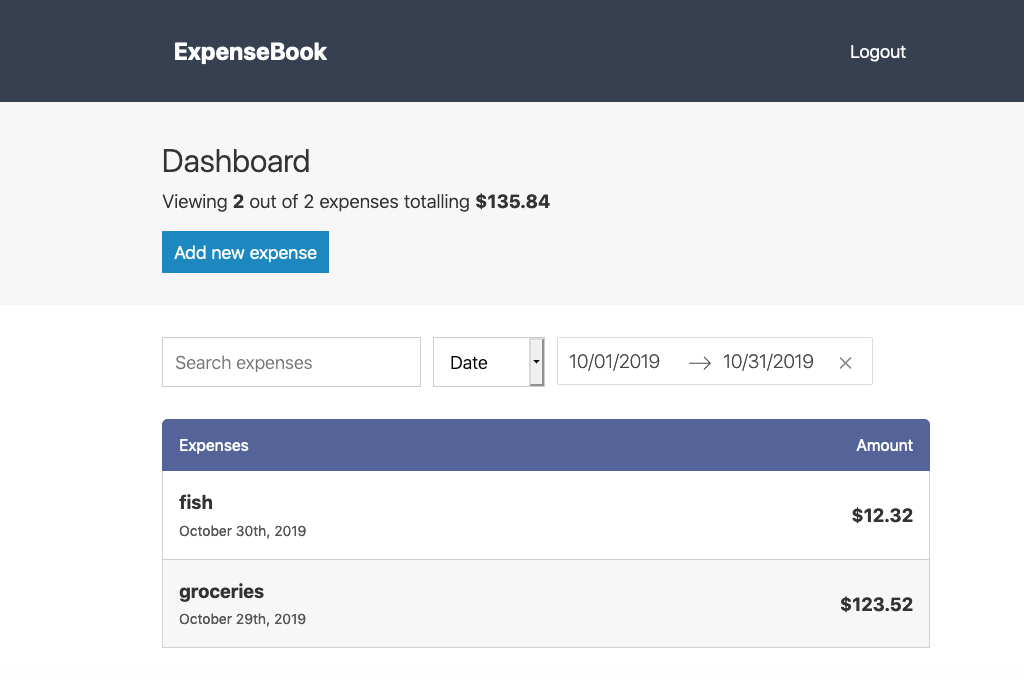
Task: Click the October 30th, 2019 date text
Action: 242,531
